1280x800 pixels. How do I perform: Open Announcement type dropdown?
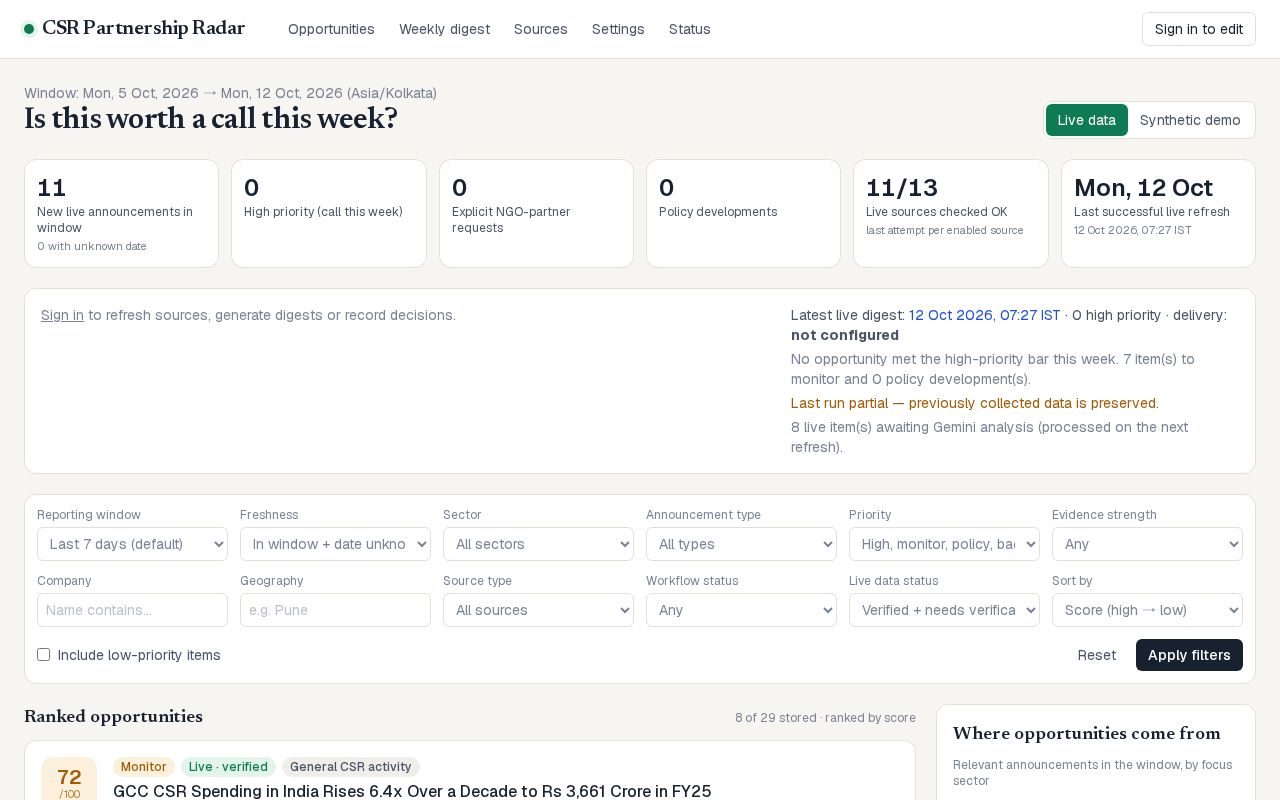(741, 544)
